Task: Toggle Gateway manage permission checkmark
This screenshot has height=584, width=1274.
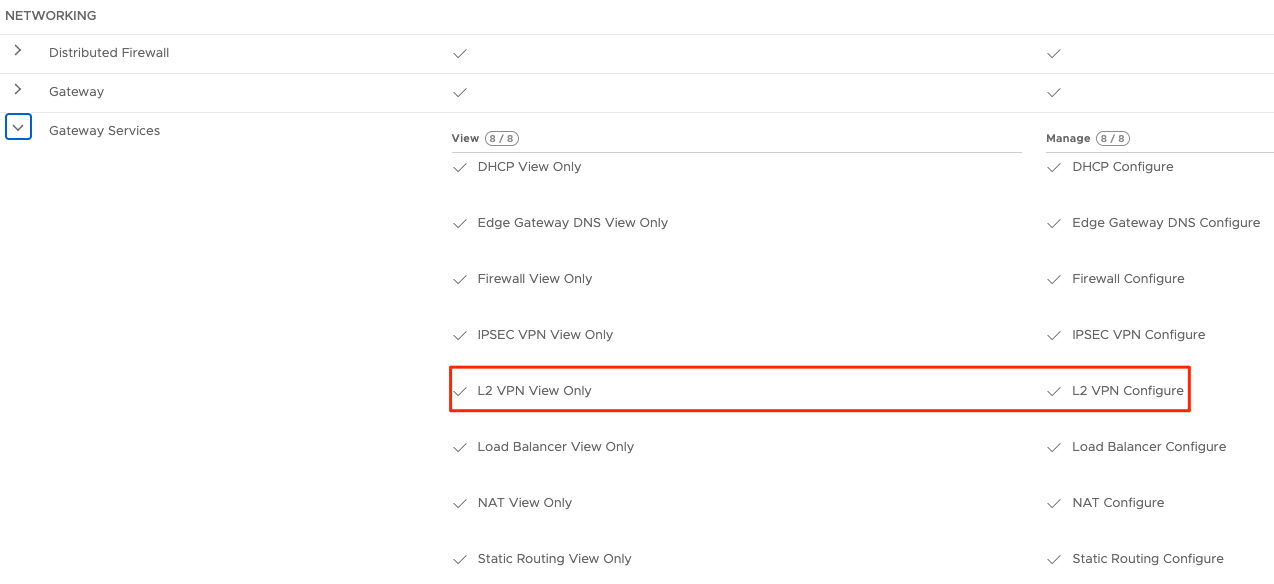Action: click(1054, 92)
